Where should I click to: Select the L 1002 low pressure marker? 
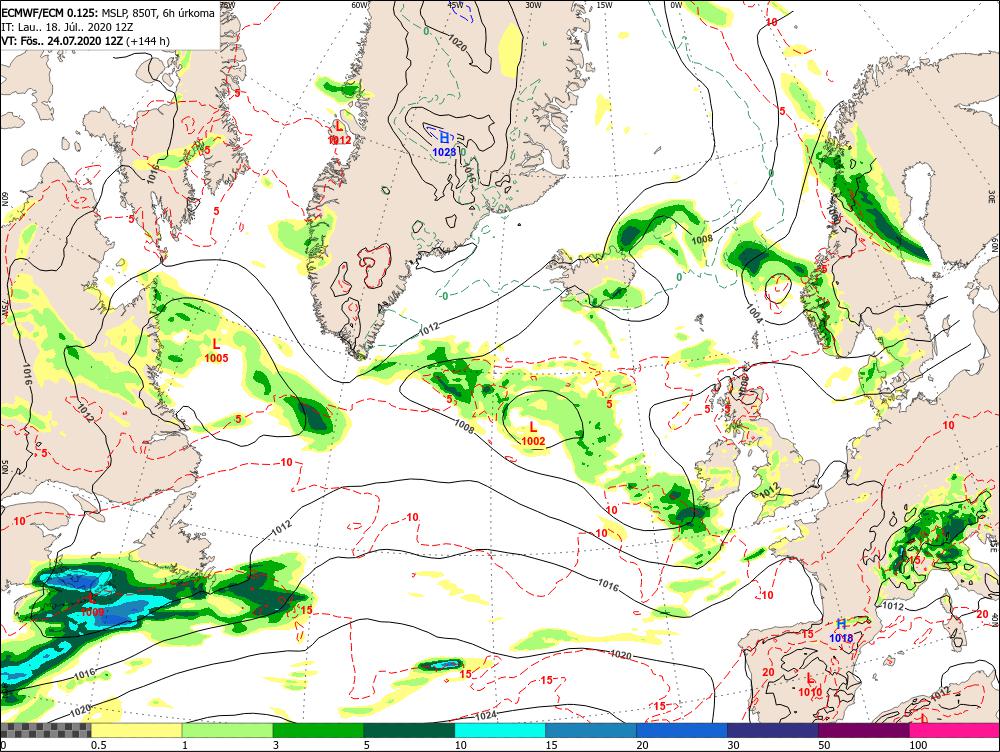click(x=533, y=434)
